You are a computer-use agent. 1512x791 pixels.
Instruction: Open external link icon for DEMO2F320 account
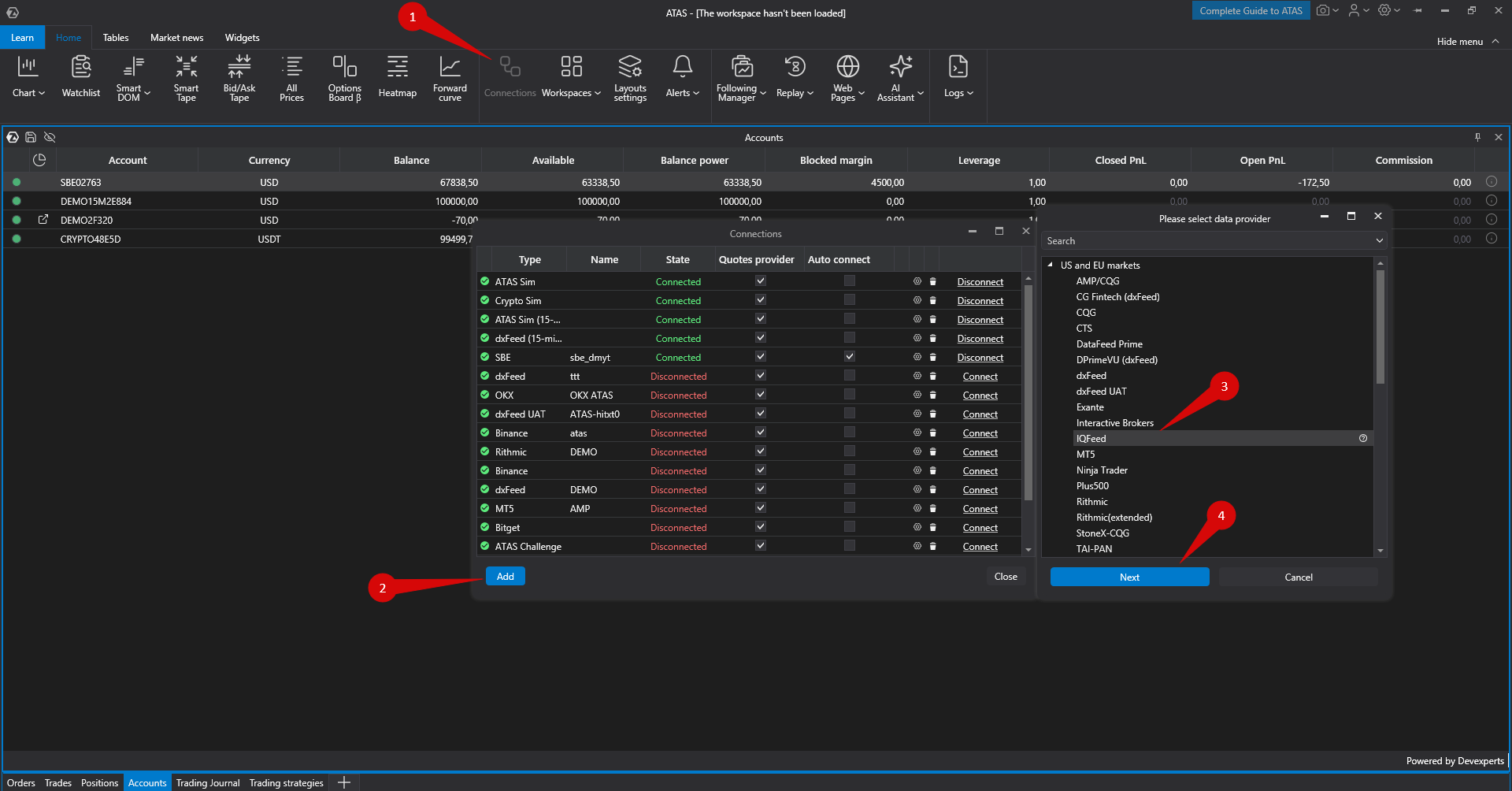43,220
